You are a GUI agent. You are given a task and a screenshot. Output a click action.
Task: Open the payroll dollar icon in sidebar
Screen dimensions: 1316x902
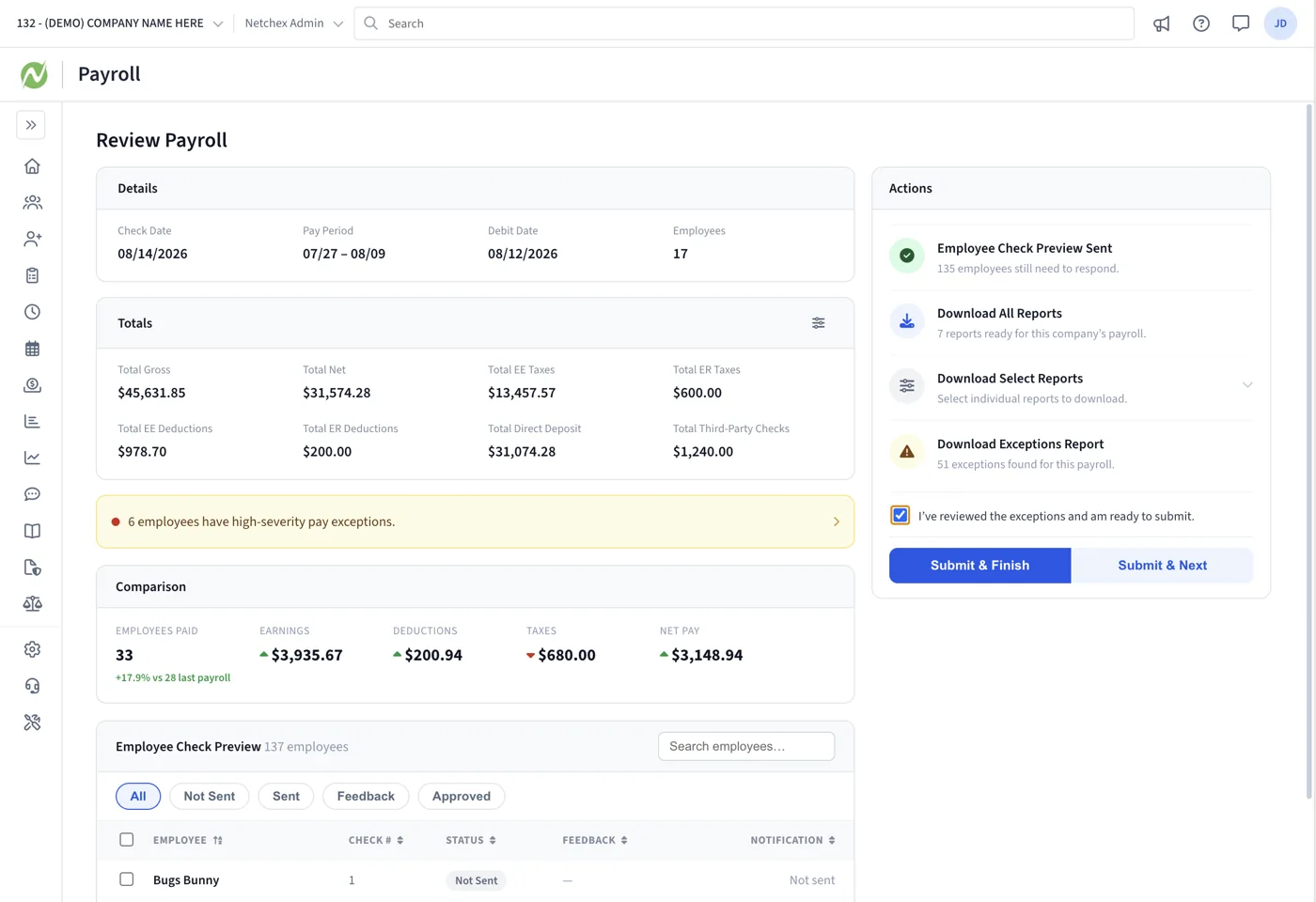tap(32, 385)
